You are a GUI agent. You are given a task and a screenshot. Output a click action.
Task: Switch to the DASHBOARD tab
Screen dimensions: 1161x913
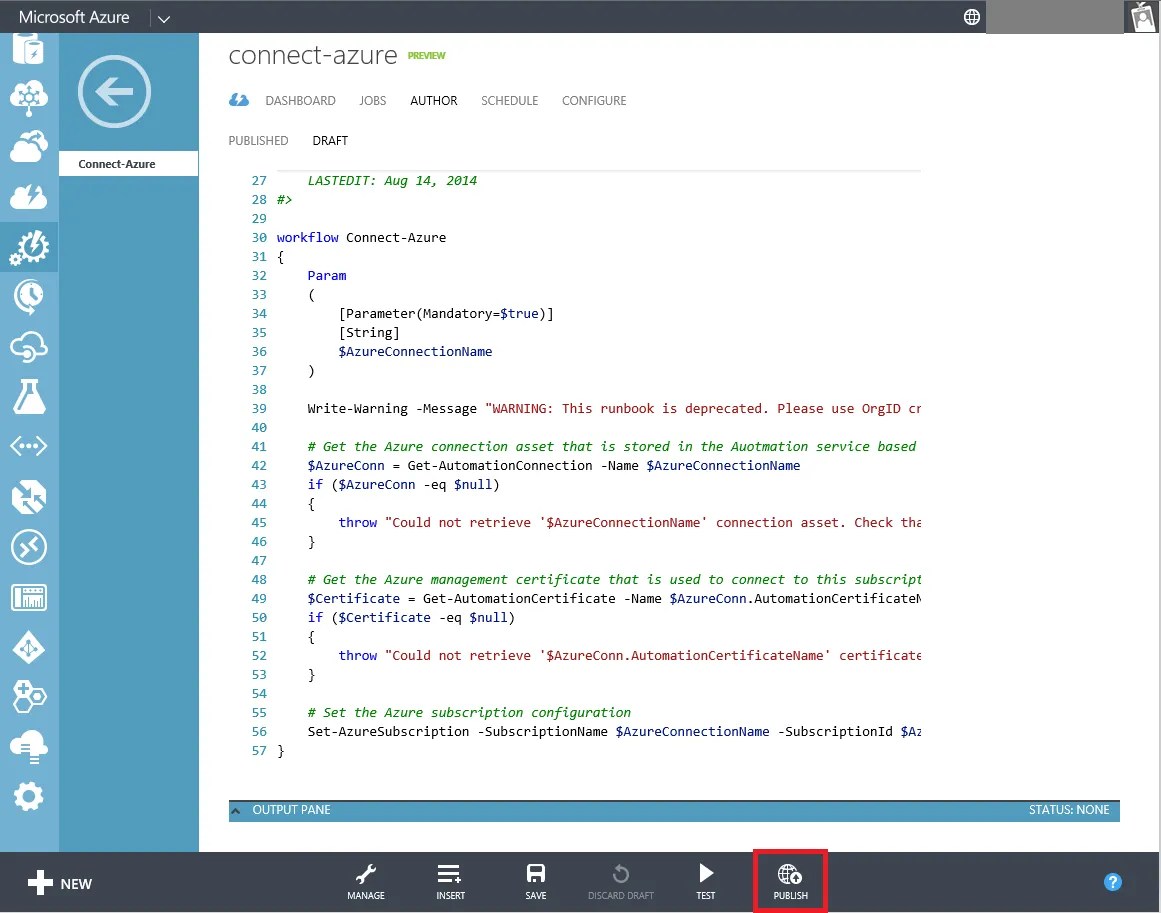pos(300,101)
